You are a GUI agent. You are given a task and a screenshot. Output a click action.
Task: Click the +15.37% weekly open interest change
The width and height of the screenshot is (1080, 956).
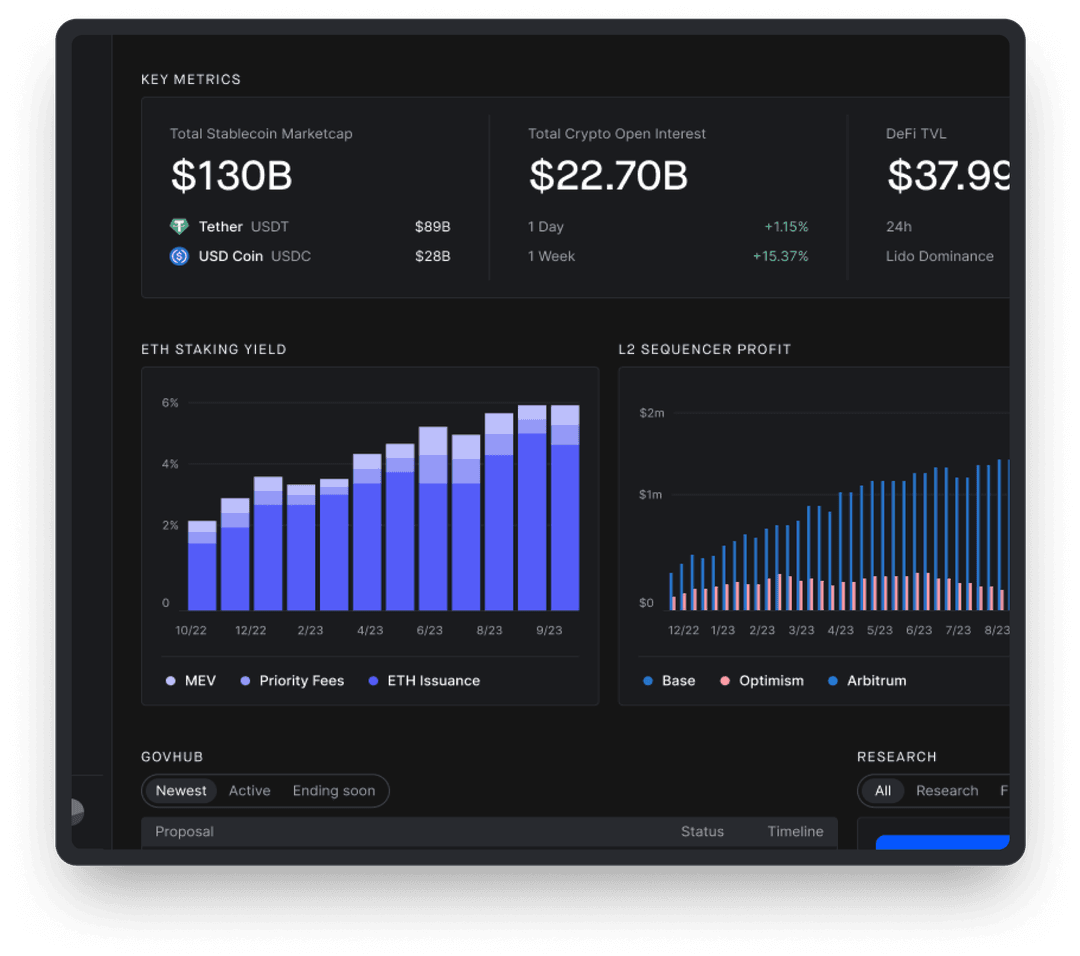(x=781, y=256)
